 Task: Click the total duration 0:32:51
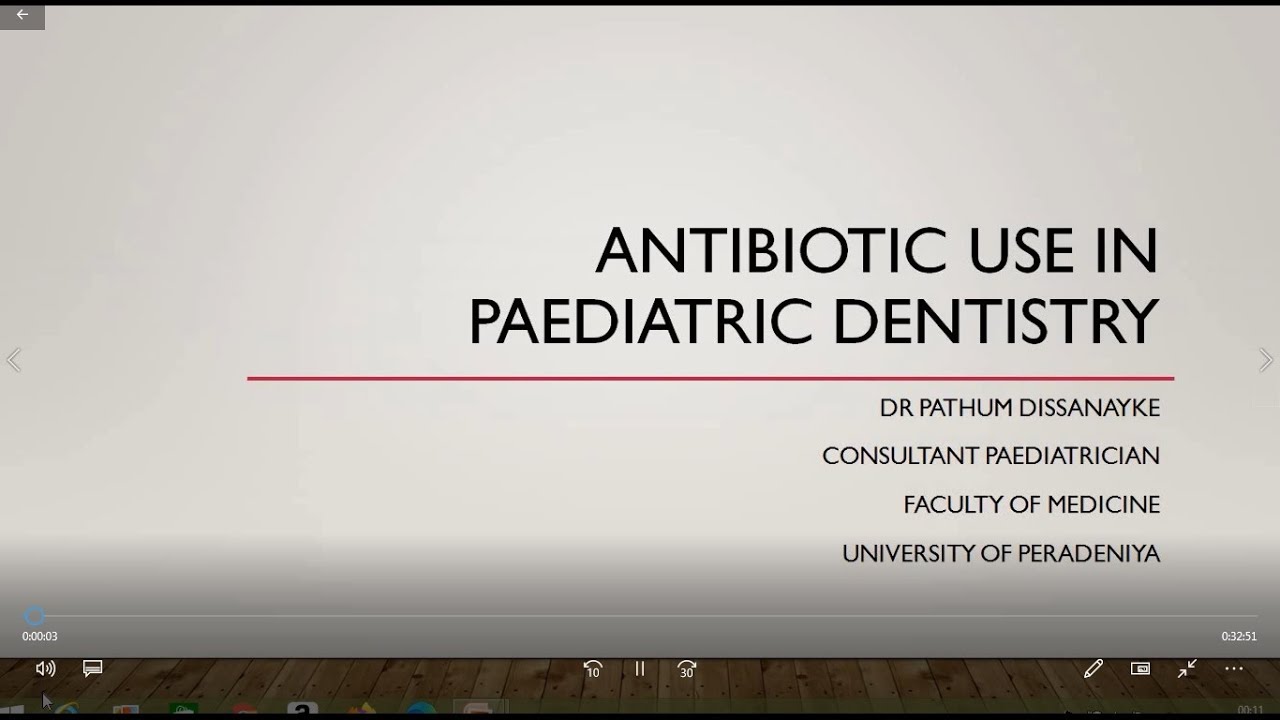pyautogui.click(x=1239, y=637)
